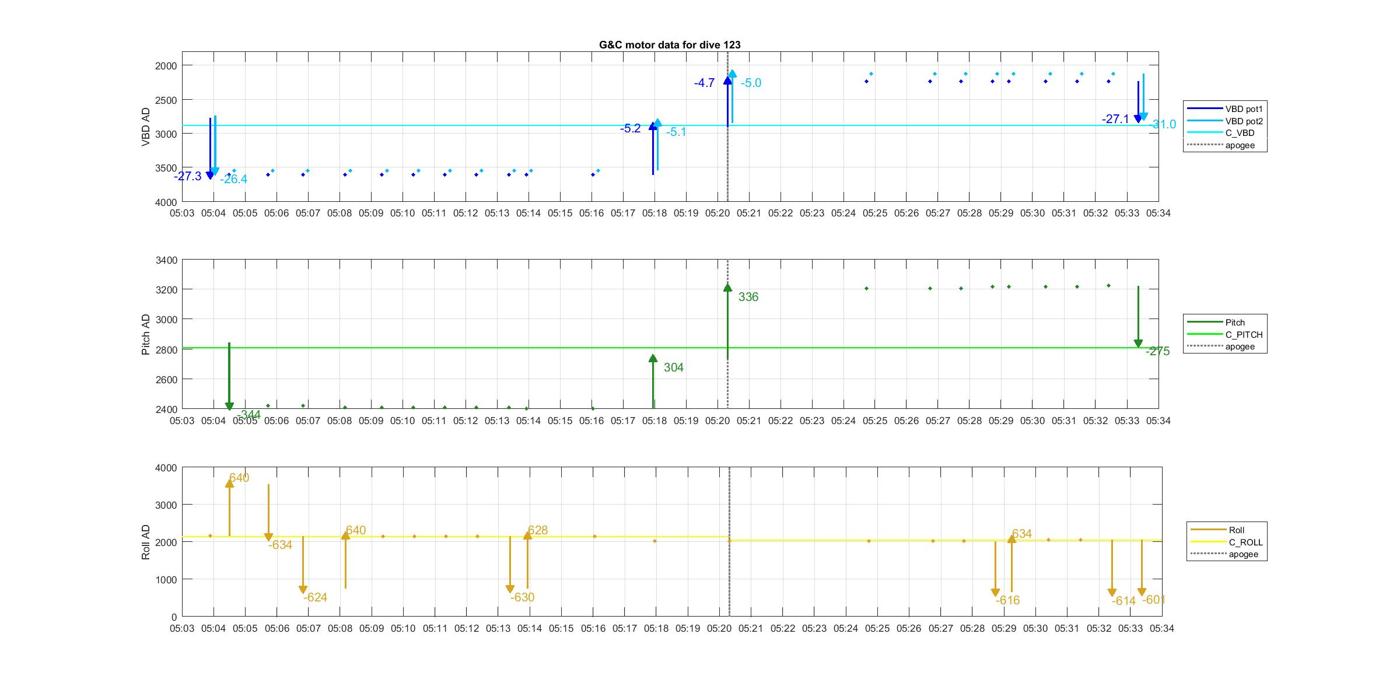Click the "-630" roll data label
This screenshot has height=693, width=1400.
pos(522,597)
